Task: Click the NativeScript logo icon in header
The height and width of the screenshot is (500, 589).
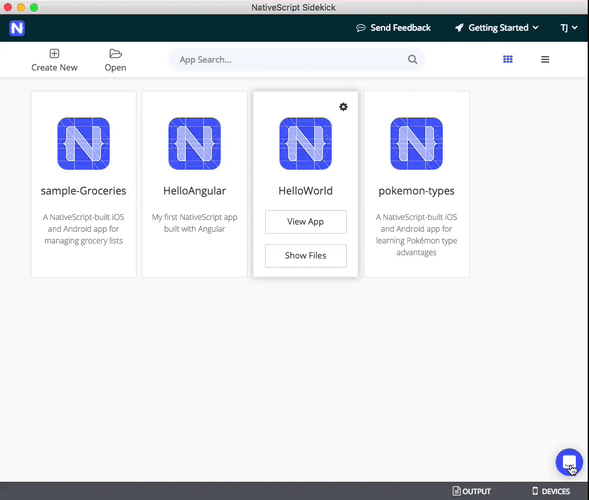Action: pyautogui.click(x=17, y=28)
